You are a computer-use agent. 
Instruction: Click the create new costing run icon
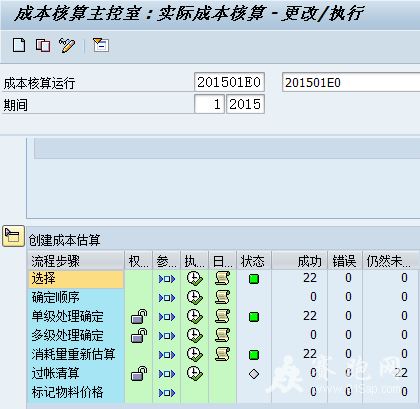click(x=19, y=45)
